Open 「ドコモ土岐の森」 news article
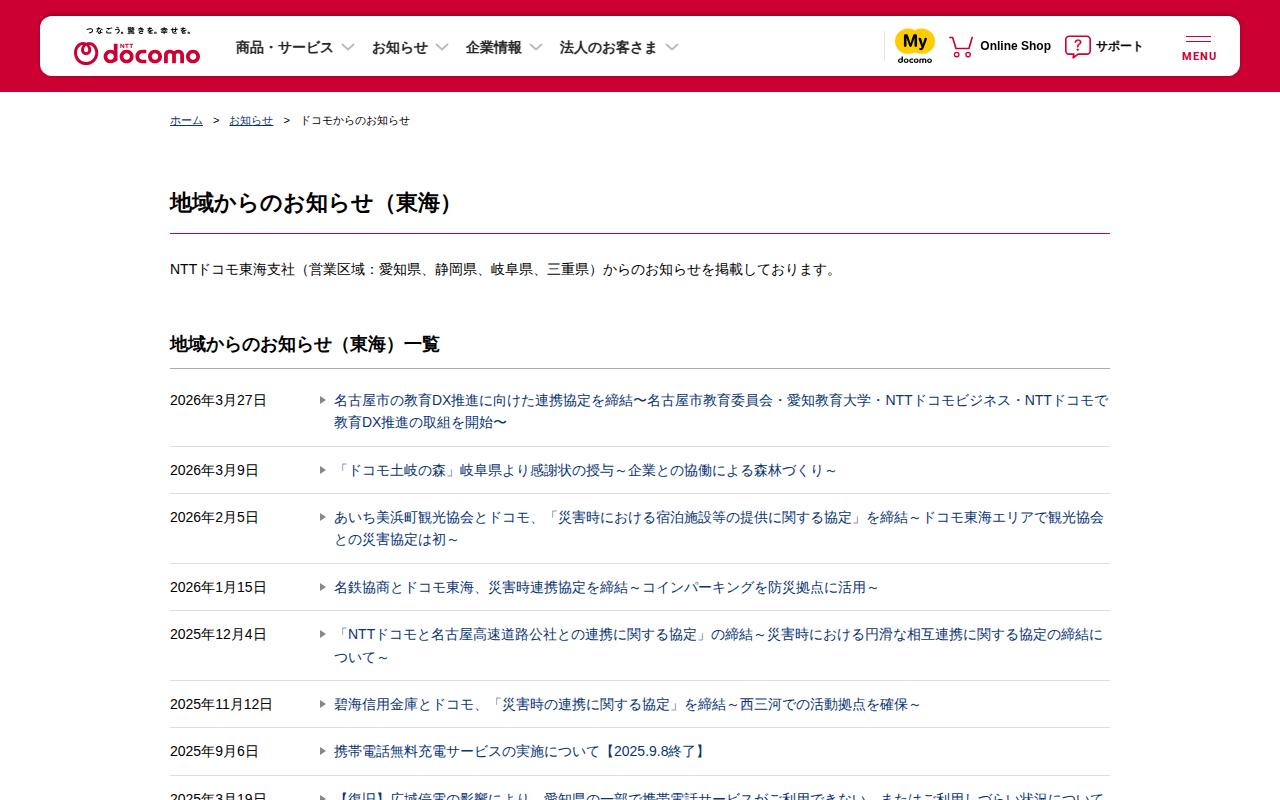The width and height of the screenshot is (1280, 800). (585, 470)
